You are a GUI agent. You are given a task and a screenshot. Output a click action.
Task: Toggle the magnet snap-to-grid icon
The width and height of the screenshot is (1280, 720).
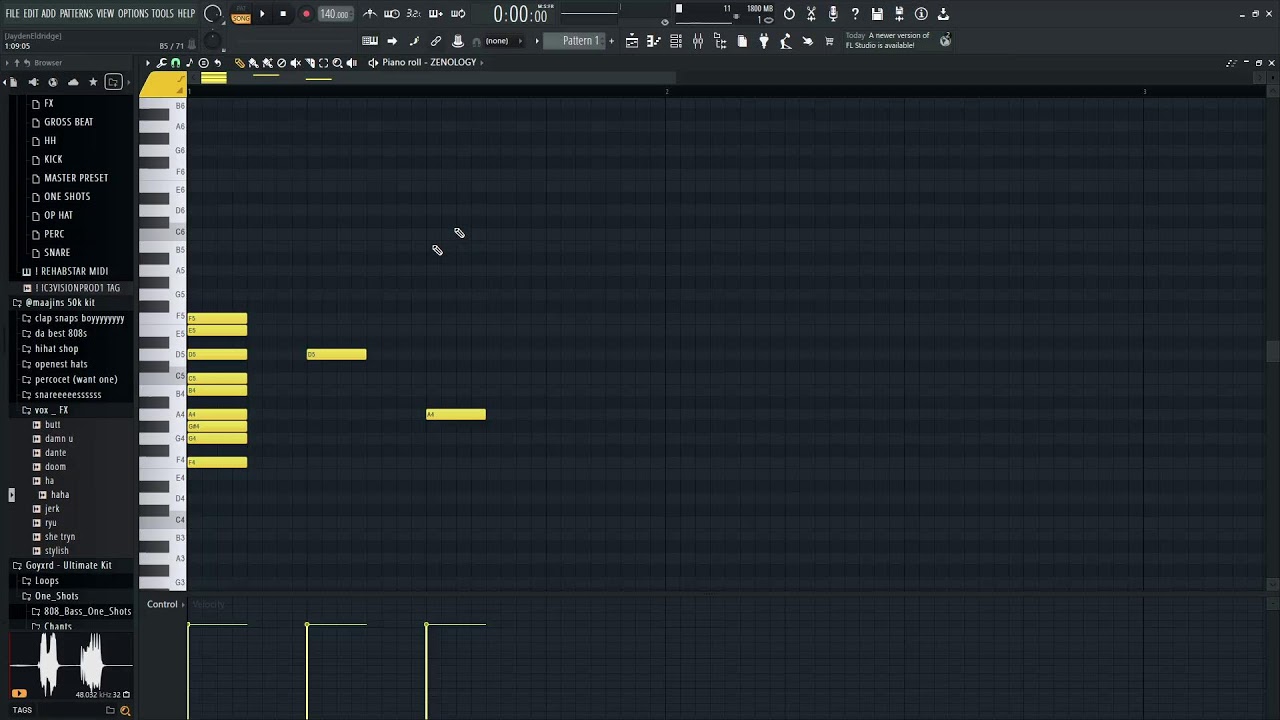click(175, 62)
